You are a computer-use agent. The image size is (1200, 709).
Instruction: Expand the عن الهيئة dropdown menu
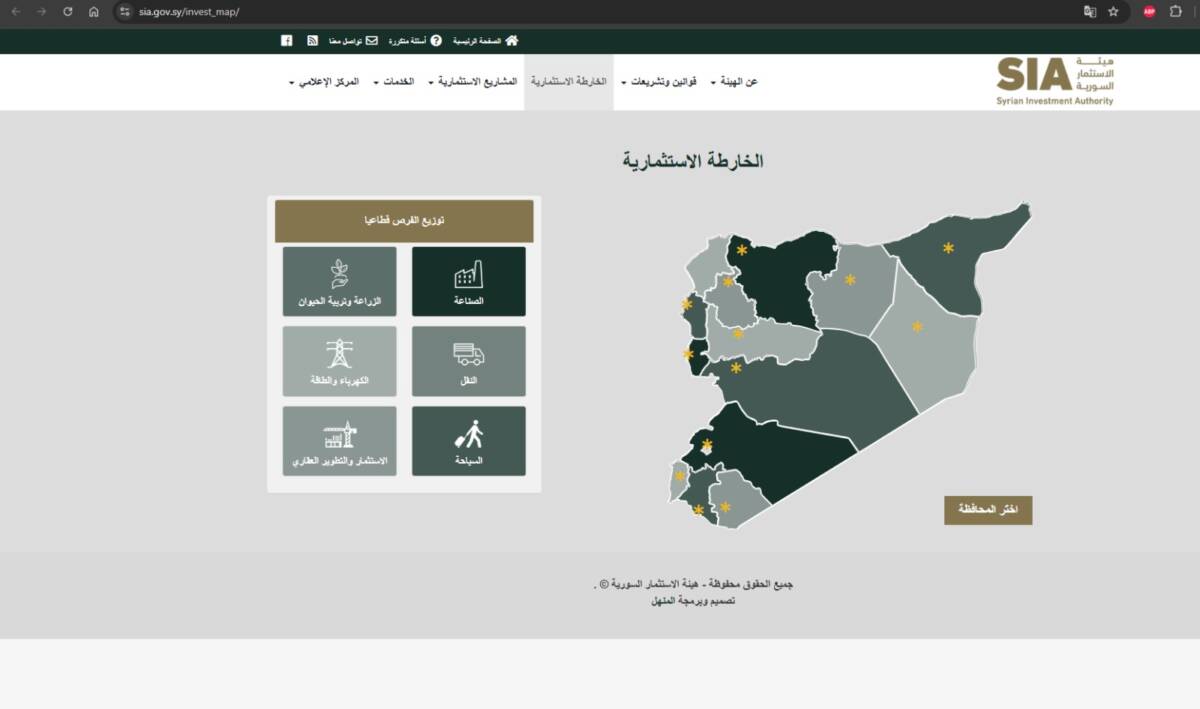click(x=738, y=82)
